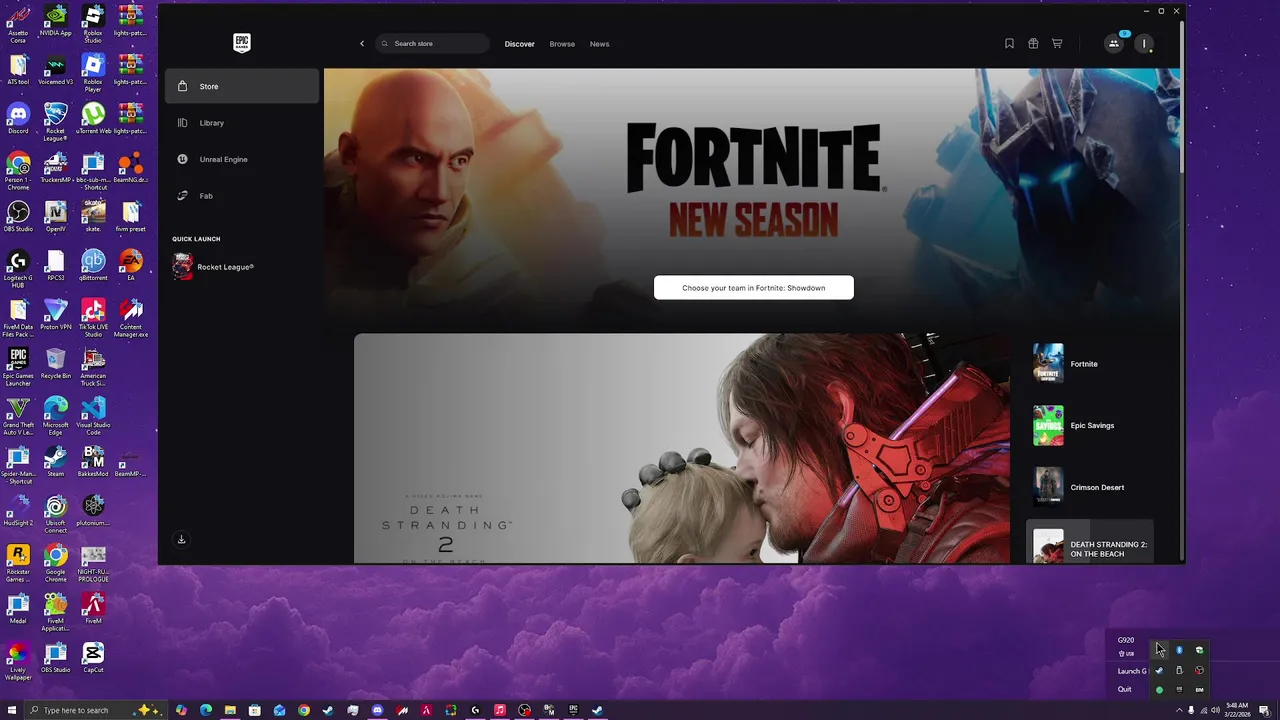This screenshot has width=1280, height=720.
Task: Select the Proton VPN desktop shortcut
Action: click(x=56, y=314)
